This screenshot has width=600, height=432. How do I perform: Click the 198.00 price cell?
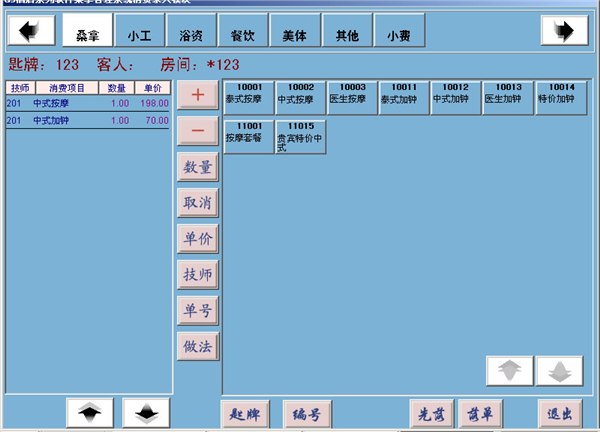point(154,103)
